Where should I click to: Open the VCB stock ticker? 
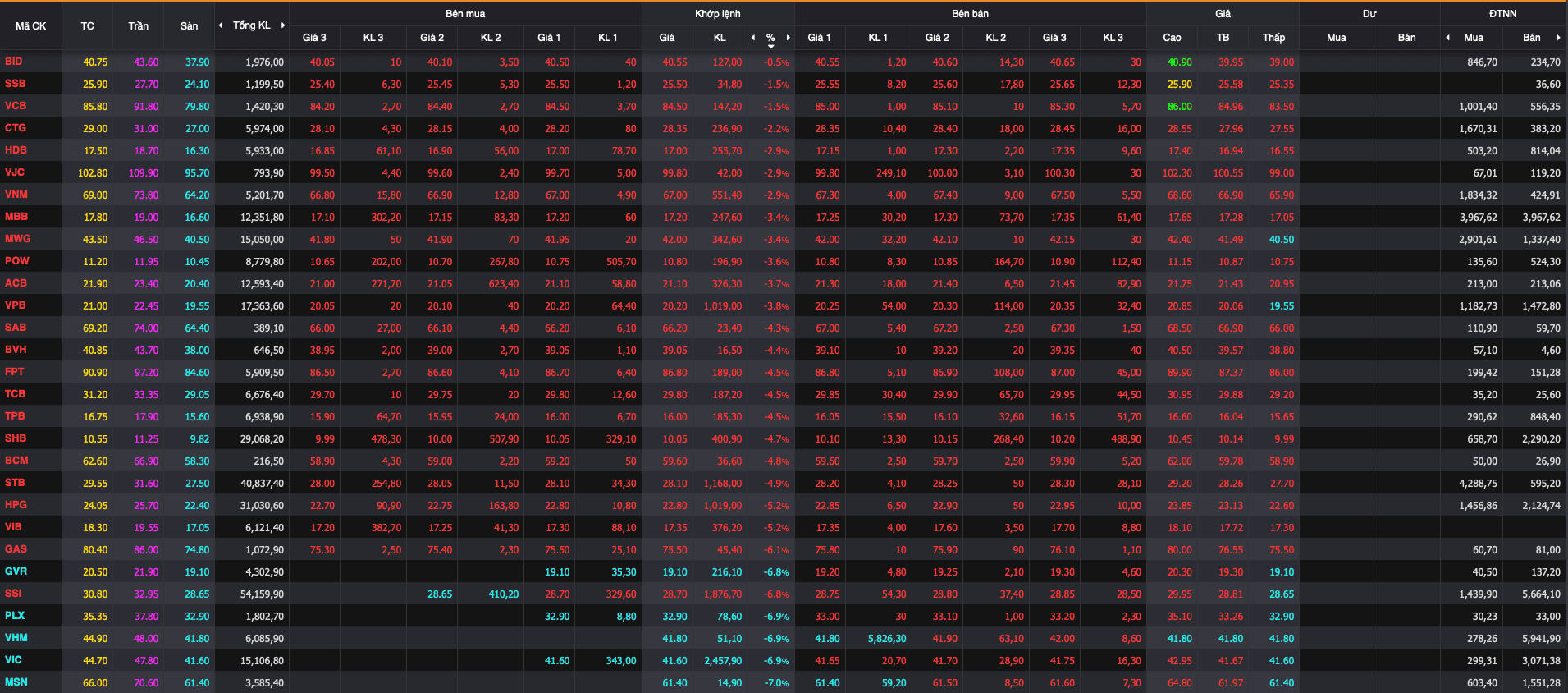(16, 106)
